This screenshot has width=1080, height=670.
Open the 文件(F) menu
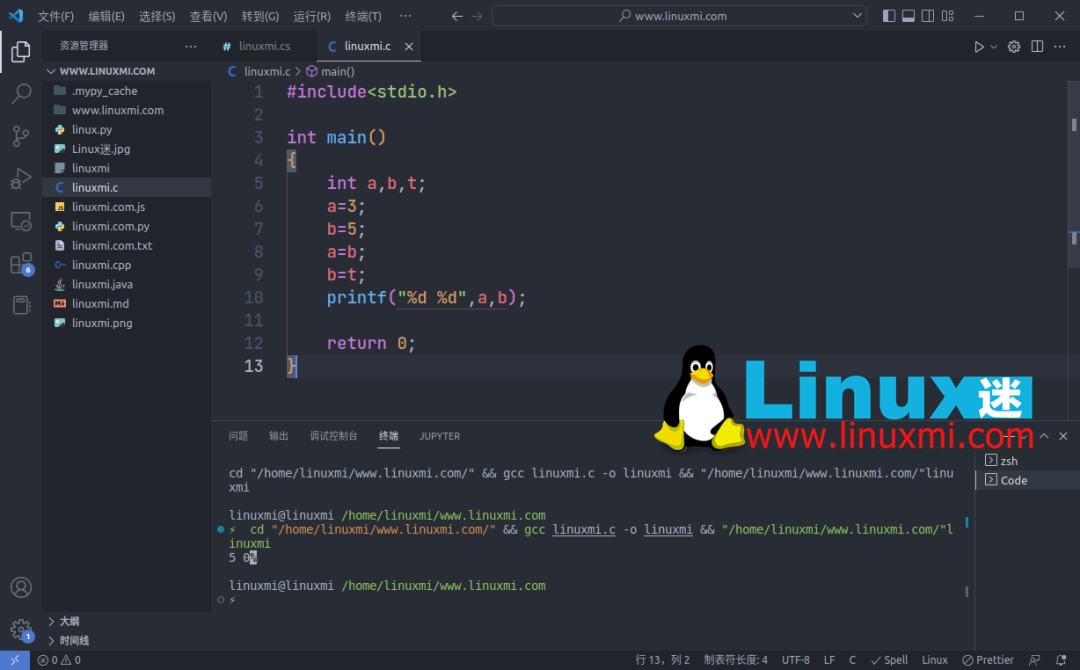56,16
